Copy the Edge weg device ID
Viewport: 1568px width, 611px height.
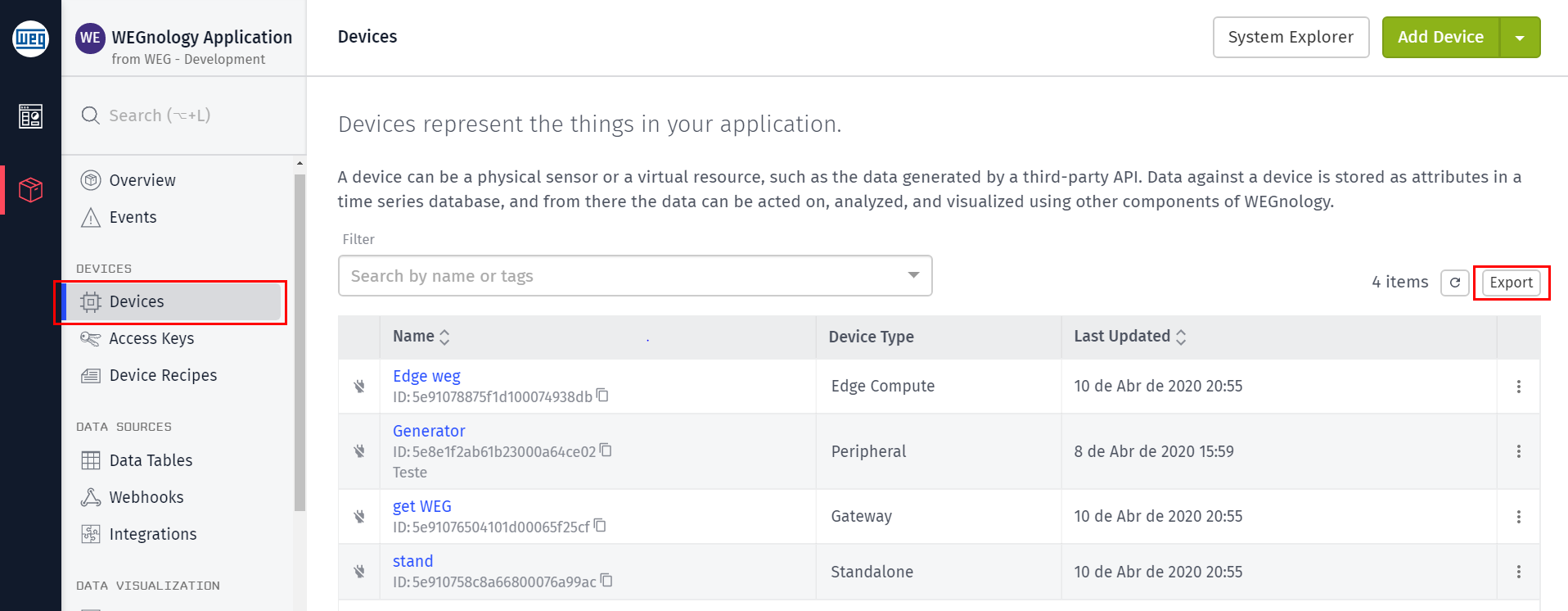click(x=602, y=396)
